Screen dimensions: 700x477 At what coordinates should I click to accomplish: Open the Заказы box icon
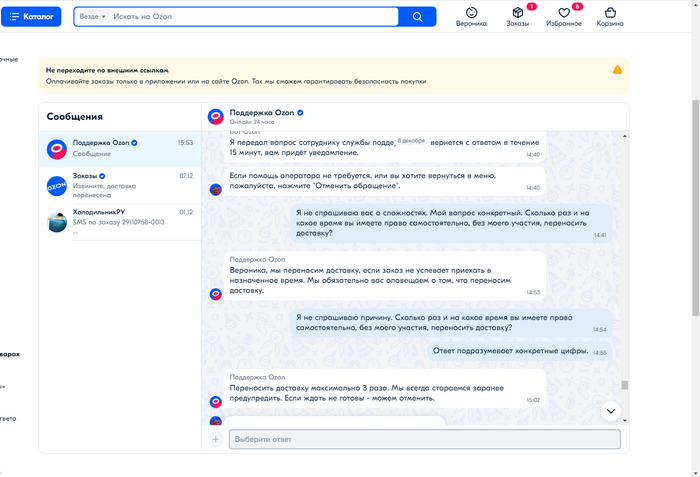[518, 17]
